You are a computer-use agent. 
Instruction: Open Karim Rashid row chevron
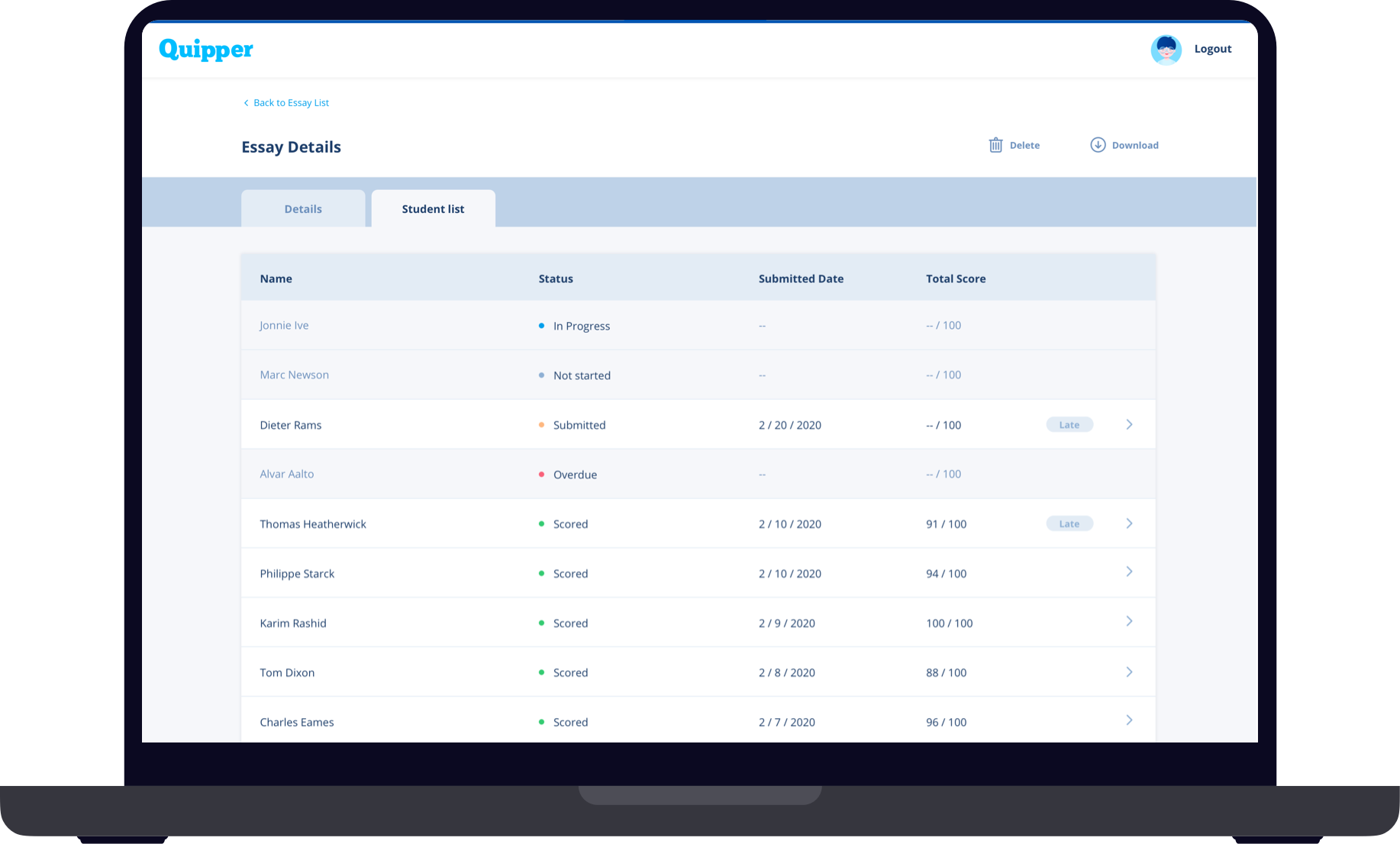click(x=1129, y=622)
